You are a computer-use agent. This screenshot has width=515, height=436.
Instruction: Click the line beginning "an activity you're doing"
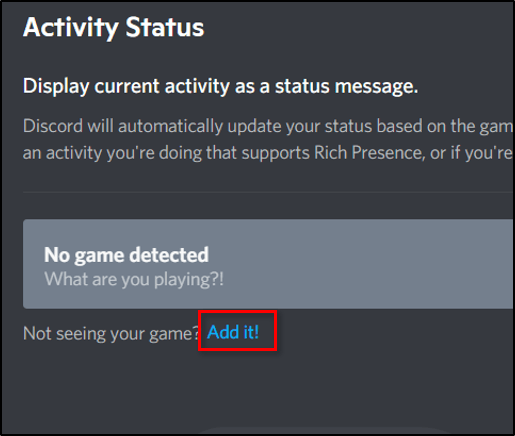coord(268,153)
